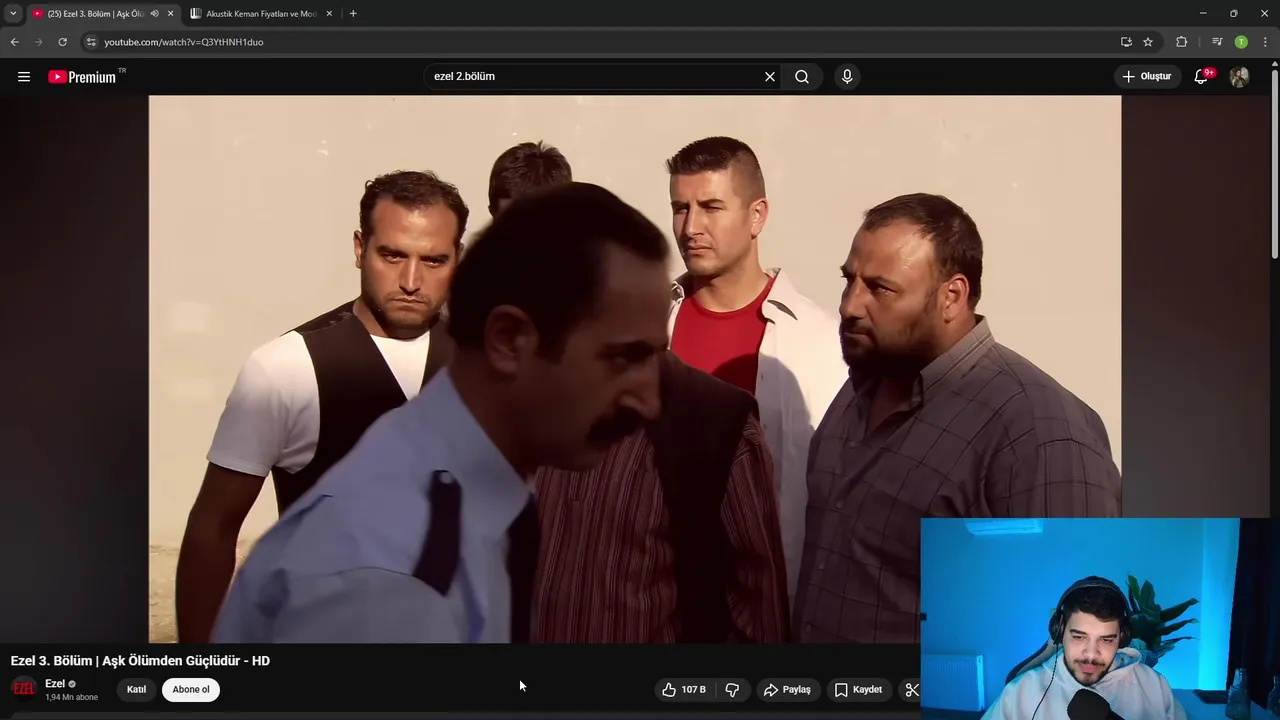This screenshot has width=1280, height=720.
Task: Open the Oluştur create menu
Action: pos(1147,76)
